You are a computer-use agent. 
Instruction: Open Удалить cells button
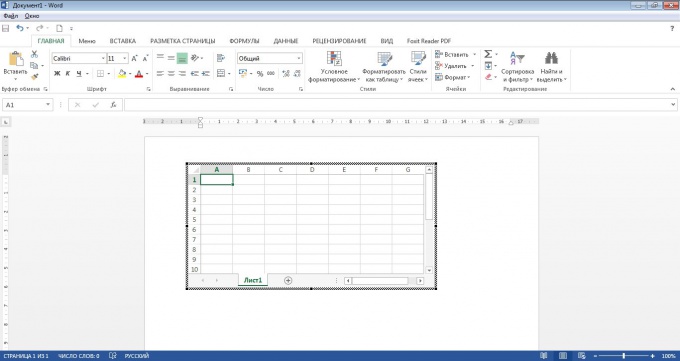tap(451, 66)
